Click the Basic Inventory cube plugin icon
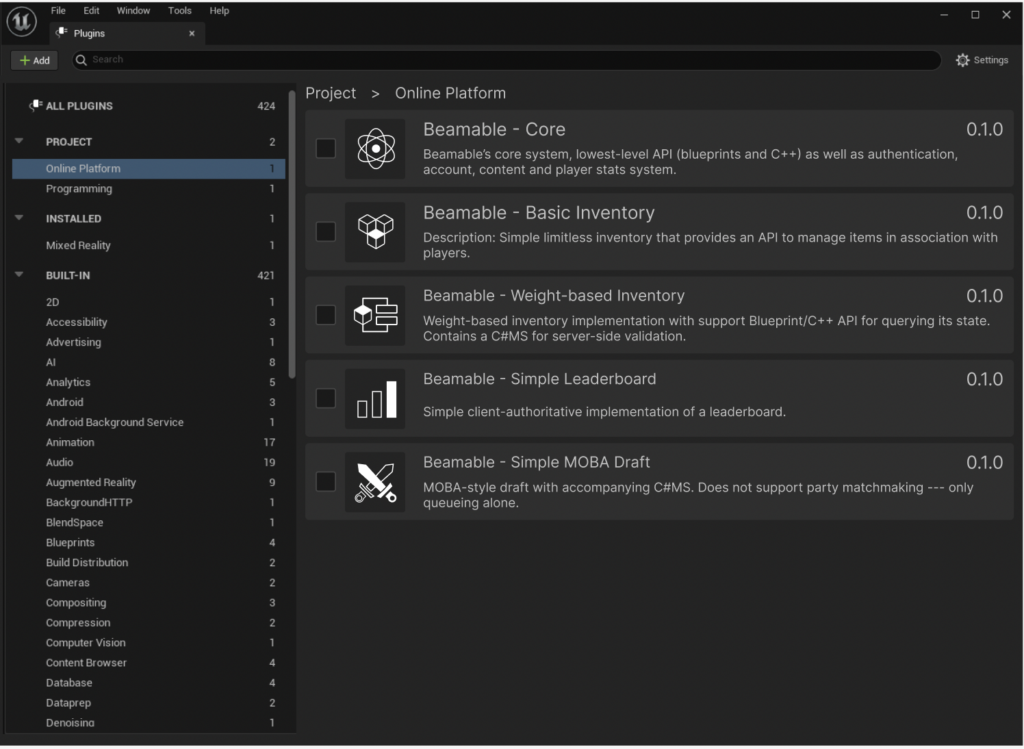Viewport: 1024px width, 749px height. point(375,232)
